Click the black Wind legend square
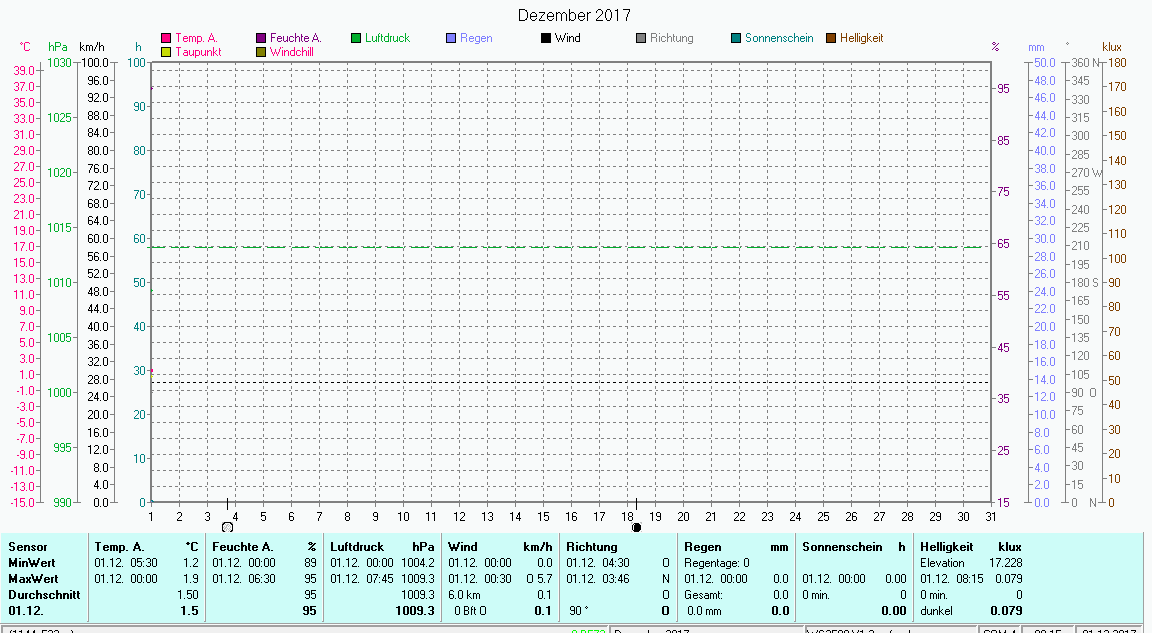Screen dimensions: 1152x633 tap(546, 38)
